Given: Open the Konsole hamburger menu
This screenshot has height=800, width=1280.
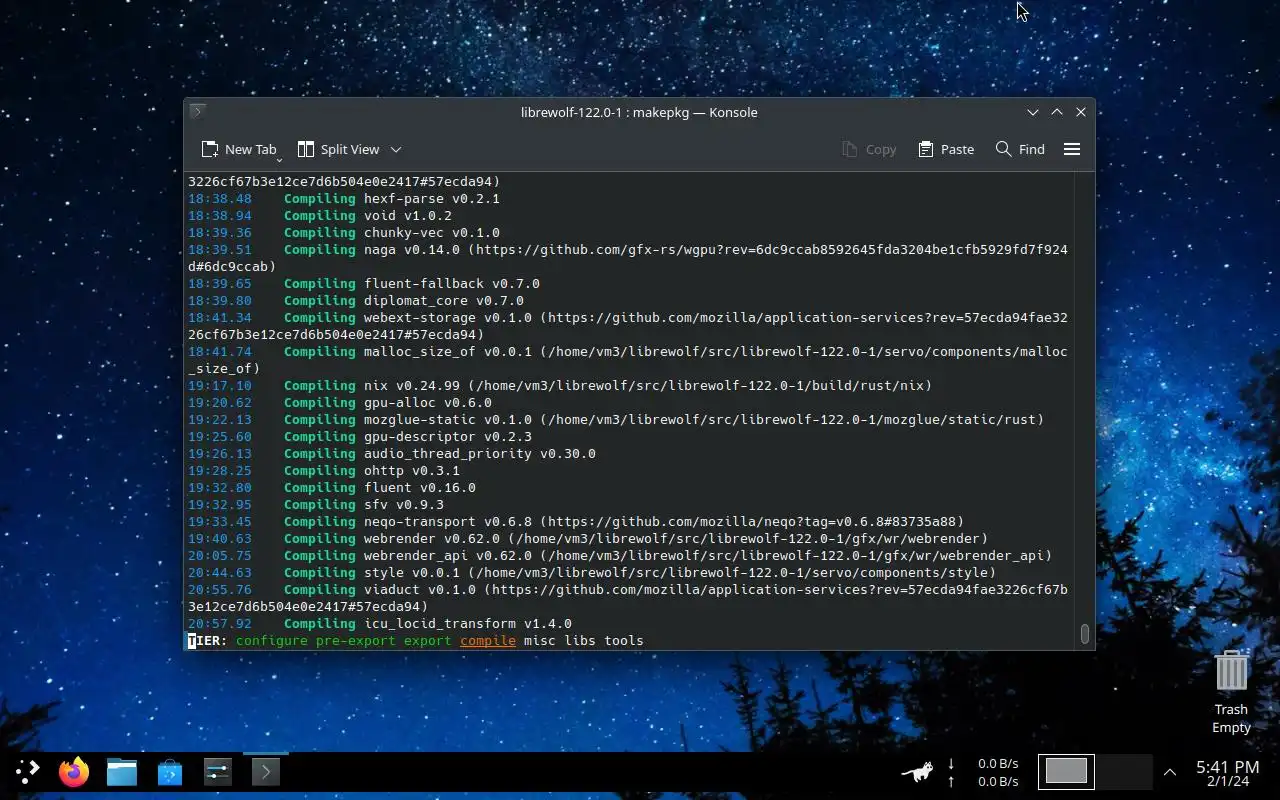Looking at the screenshot, I should click(x=1072, y=149).
